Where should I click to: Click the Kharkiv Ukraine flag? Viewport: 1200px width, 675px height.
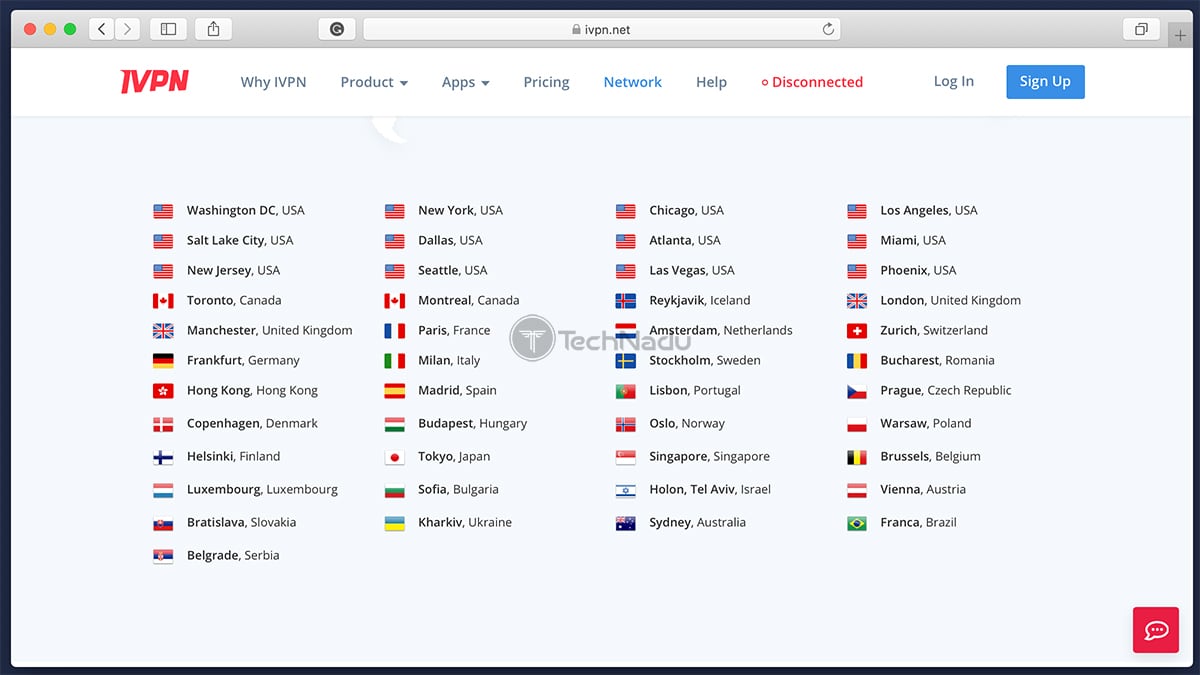coord(395,523)
